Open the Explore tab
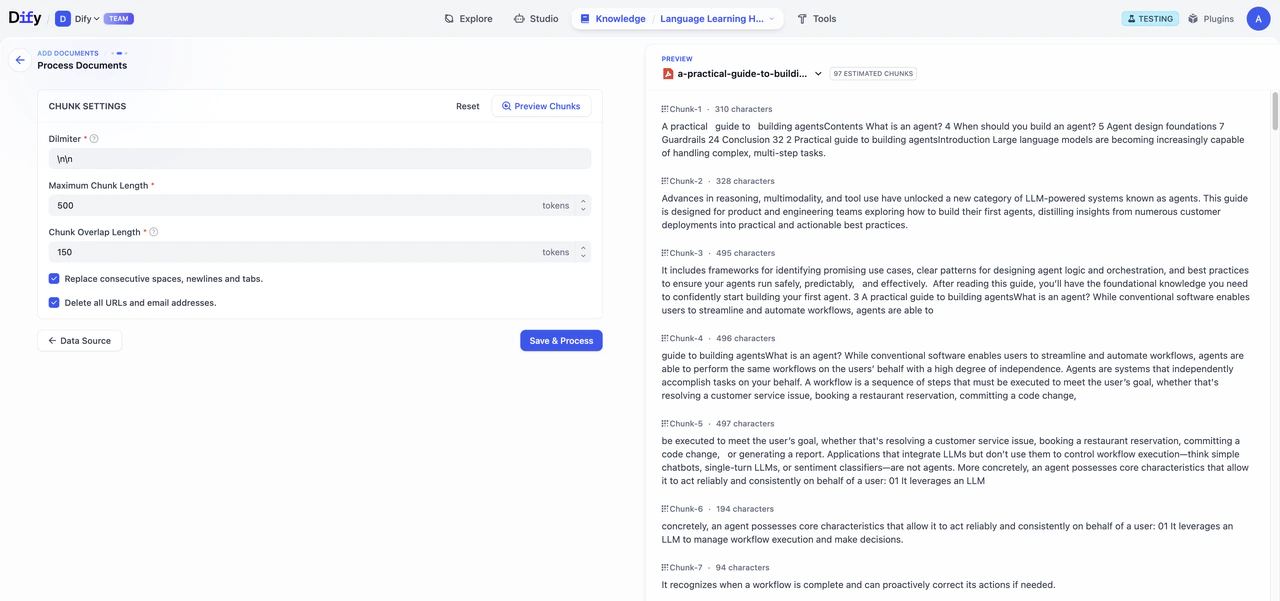Screen dimensions: 1280x601 (x=468, y=18)
